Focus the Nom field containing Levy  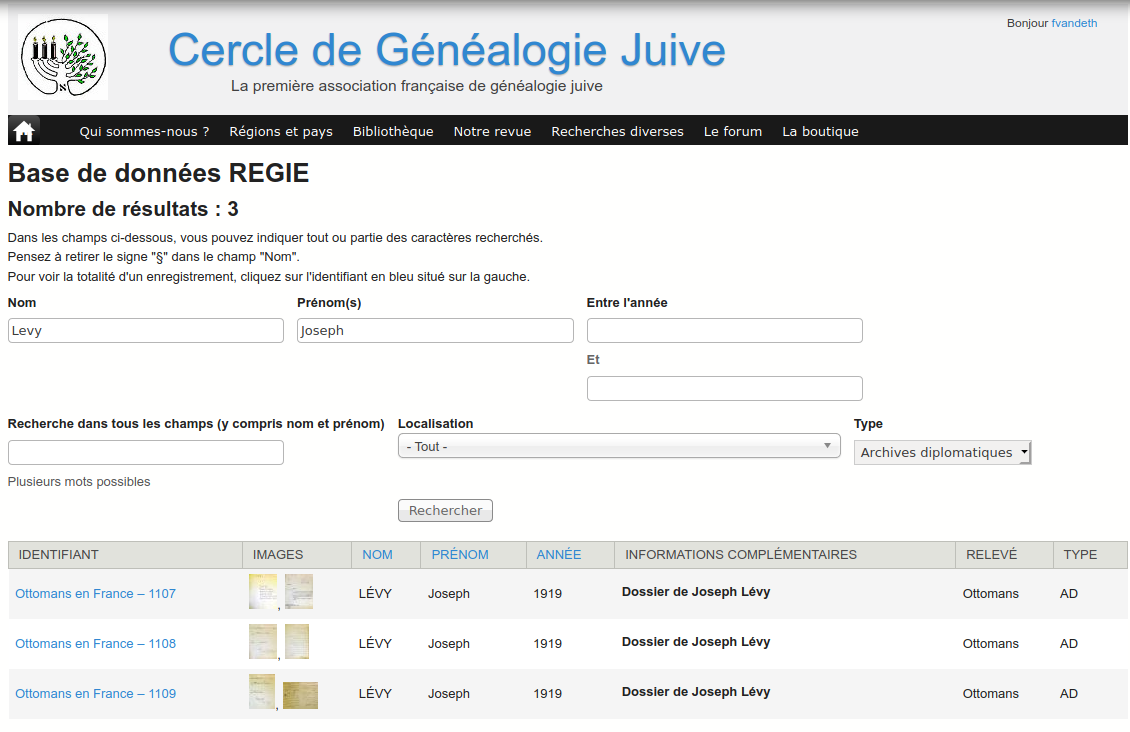[x=146, y=331]
